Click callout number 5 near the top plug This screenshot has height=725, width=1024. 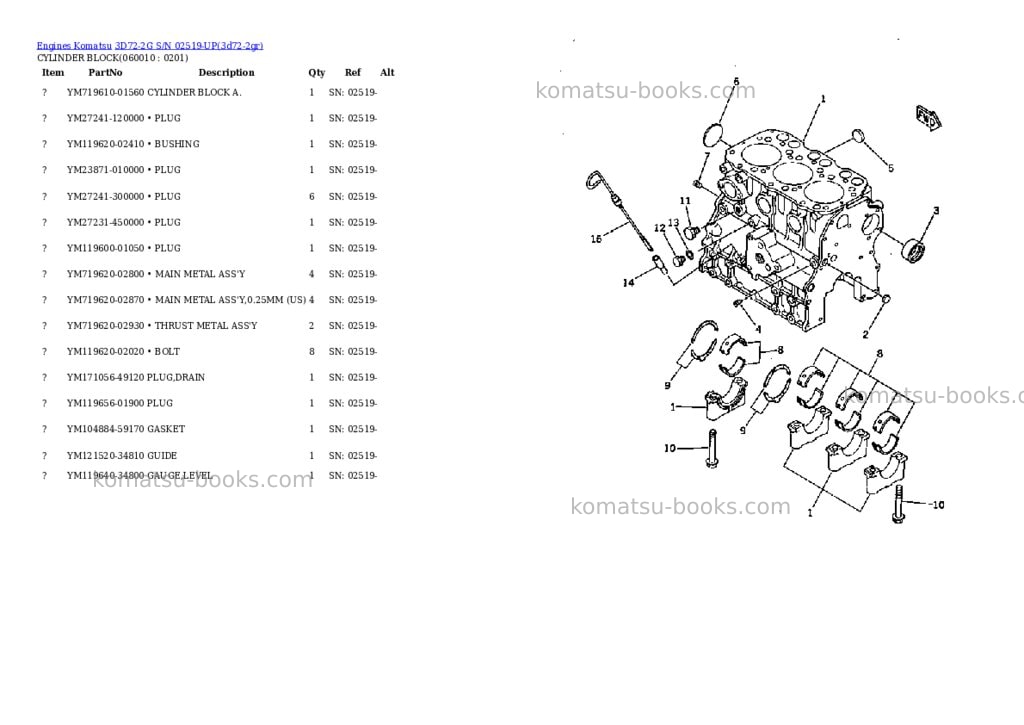890,168
